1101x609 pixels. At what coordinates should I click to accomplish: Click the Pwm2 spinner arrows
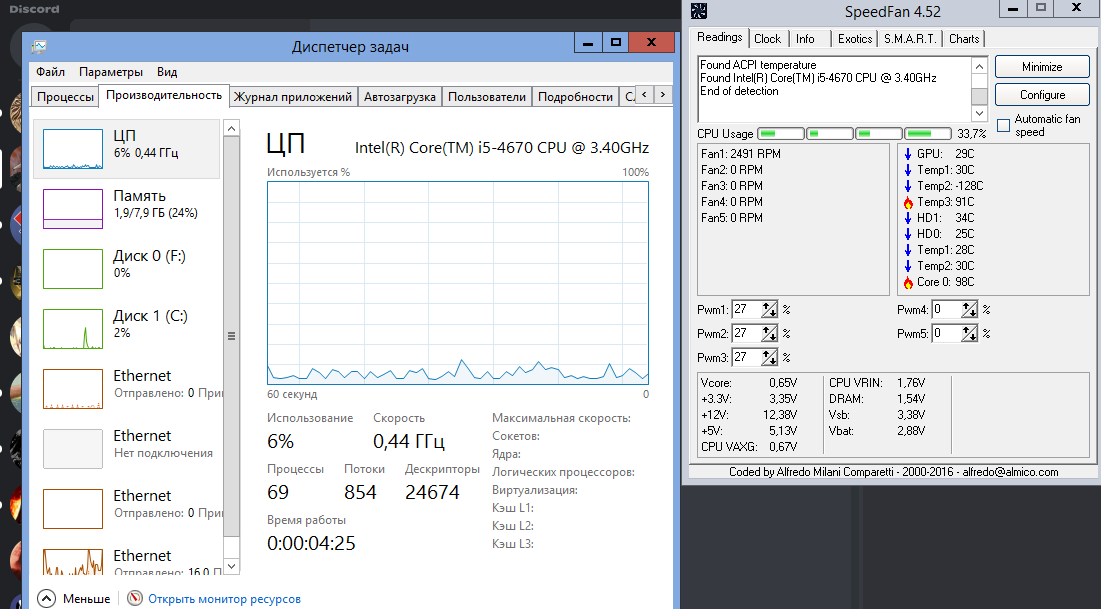tap(770, 333)
